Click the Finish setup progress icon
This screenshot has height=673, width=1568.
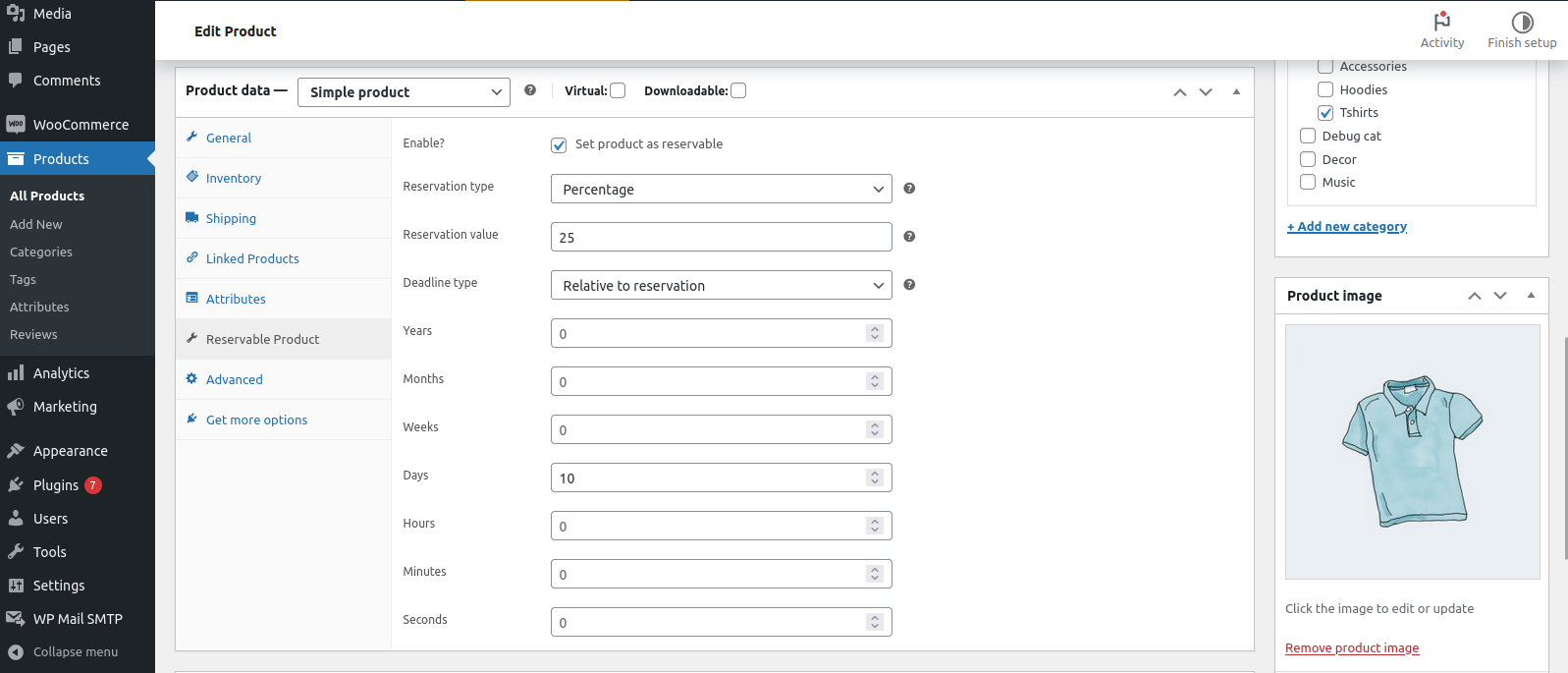click(1522, 22)
